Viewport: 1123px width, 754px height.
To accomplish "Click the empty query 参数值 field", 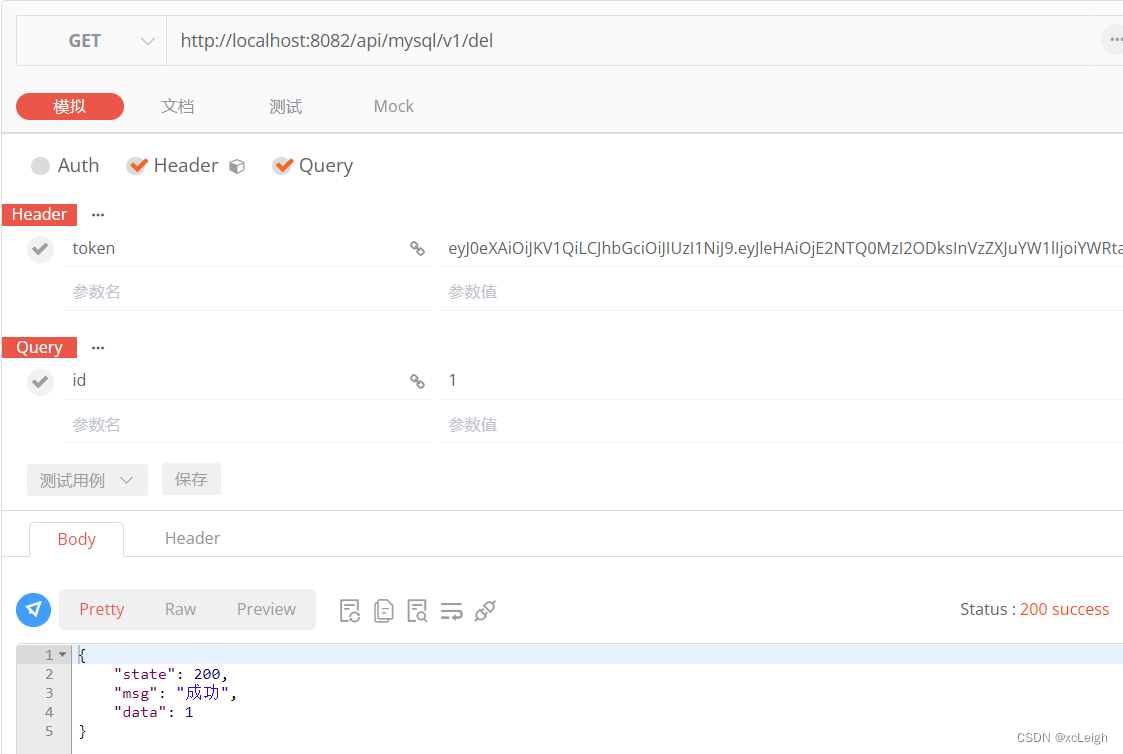I will click(x=781, y=425).
